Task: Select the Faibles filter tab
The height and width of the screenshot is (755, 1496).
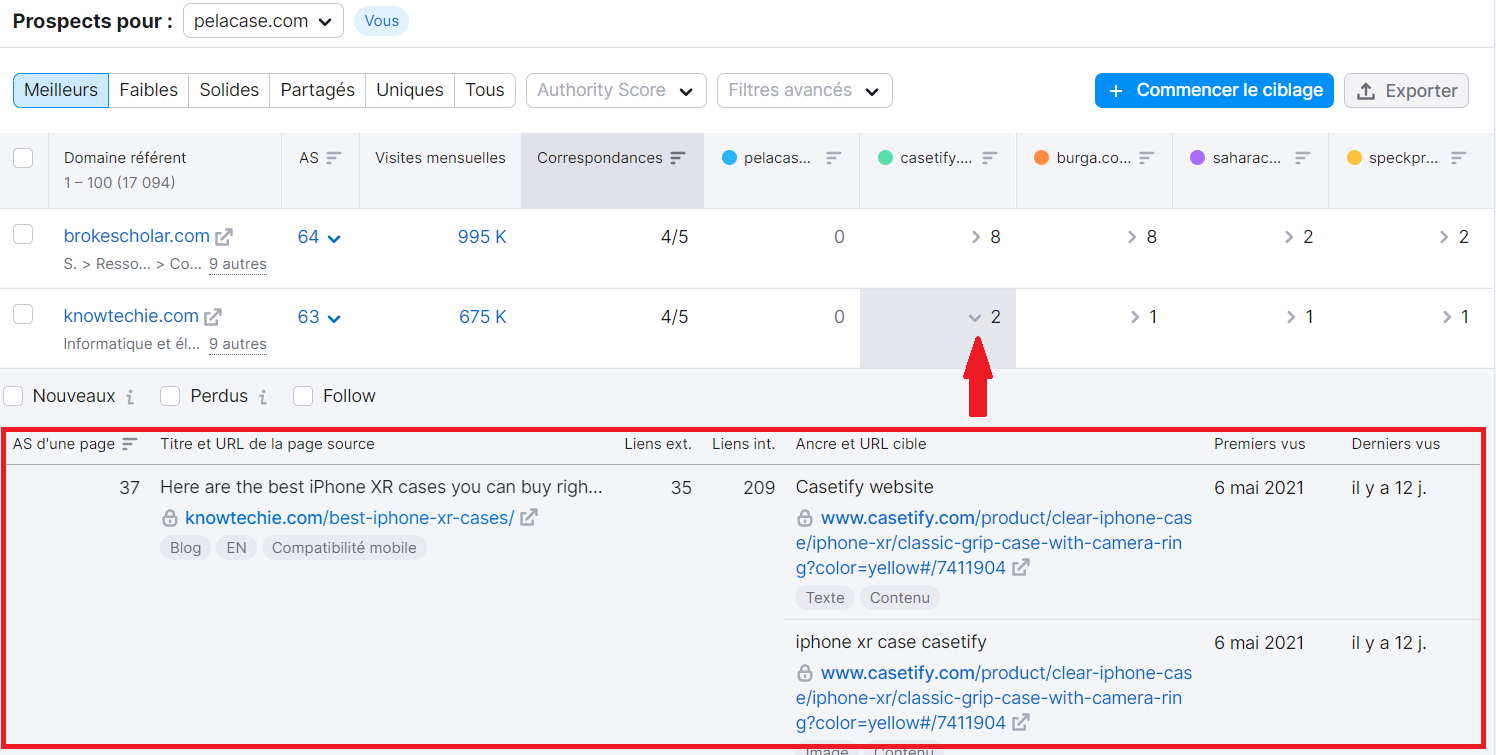Action: [148, 90]
